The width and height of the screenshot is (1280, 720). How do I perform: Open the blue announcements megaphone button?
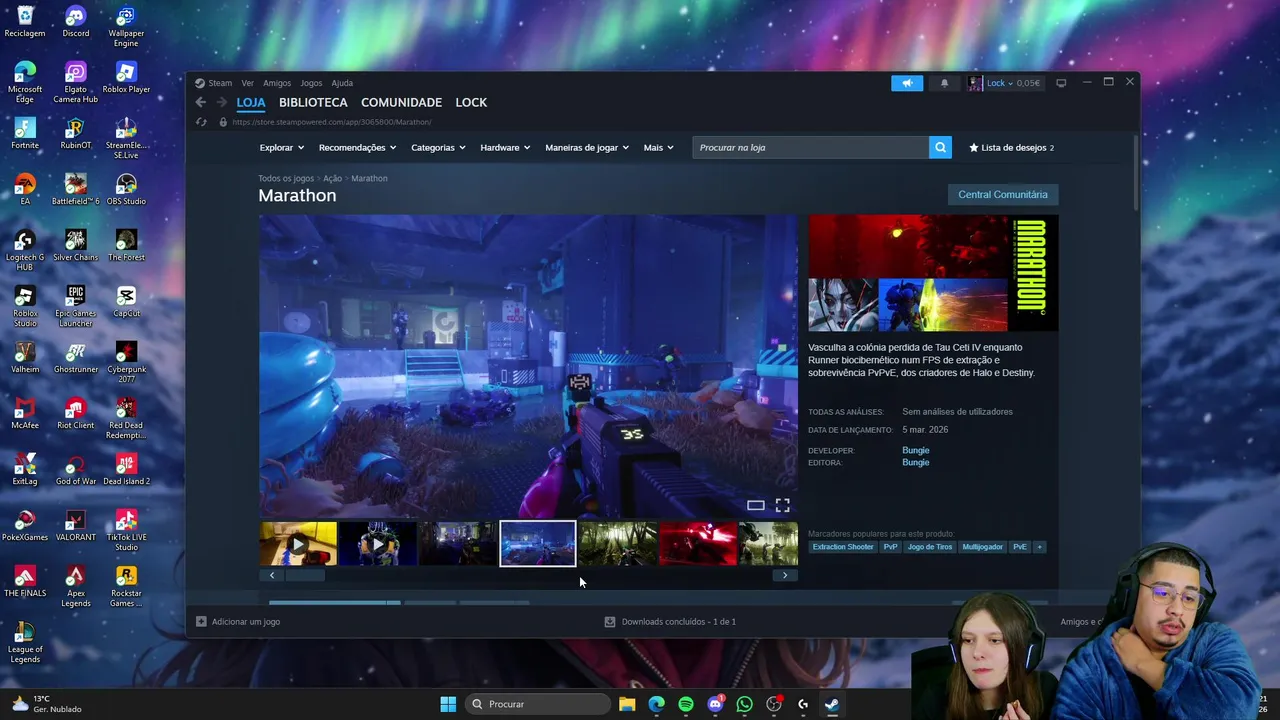pos(907,83)
